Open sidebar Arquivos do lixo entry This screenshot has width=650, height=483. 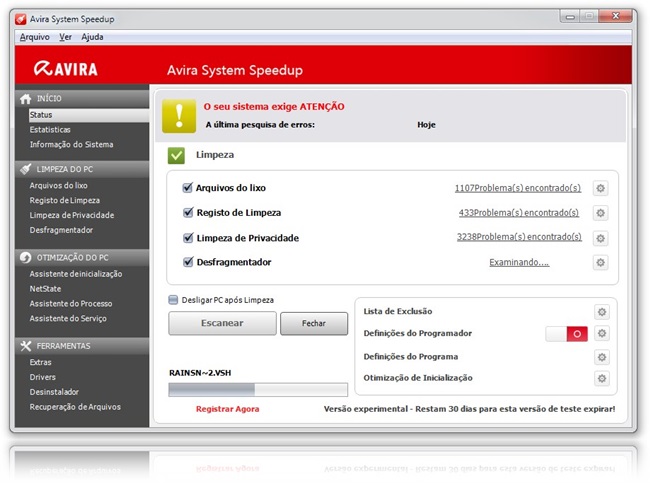58,185
